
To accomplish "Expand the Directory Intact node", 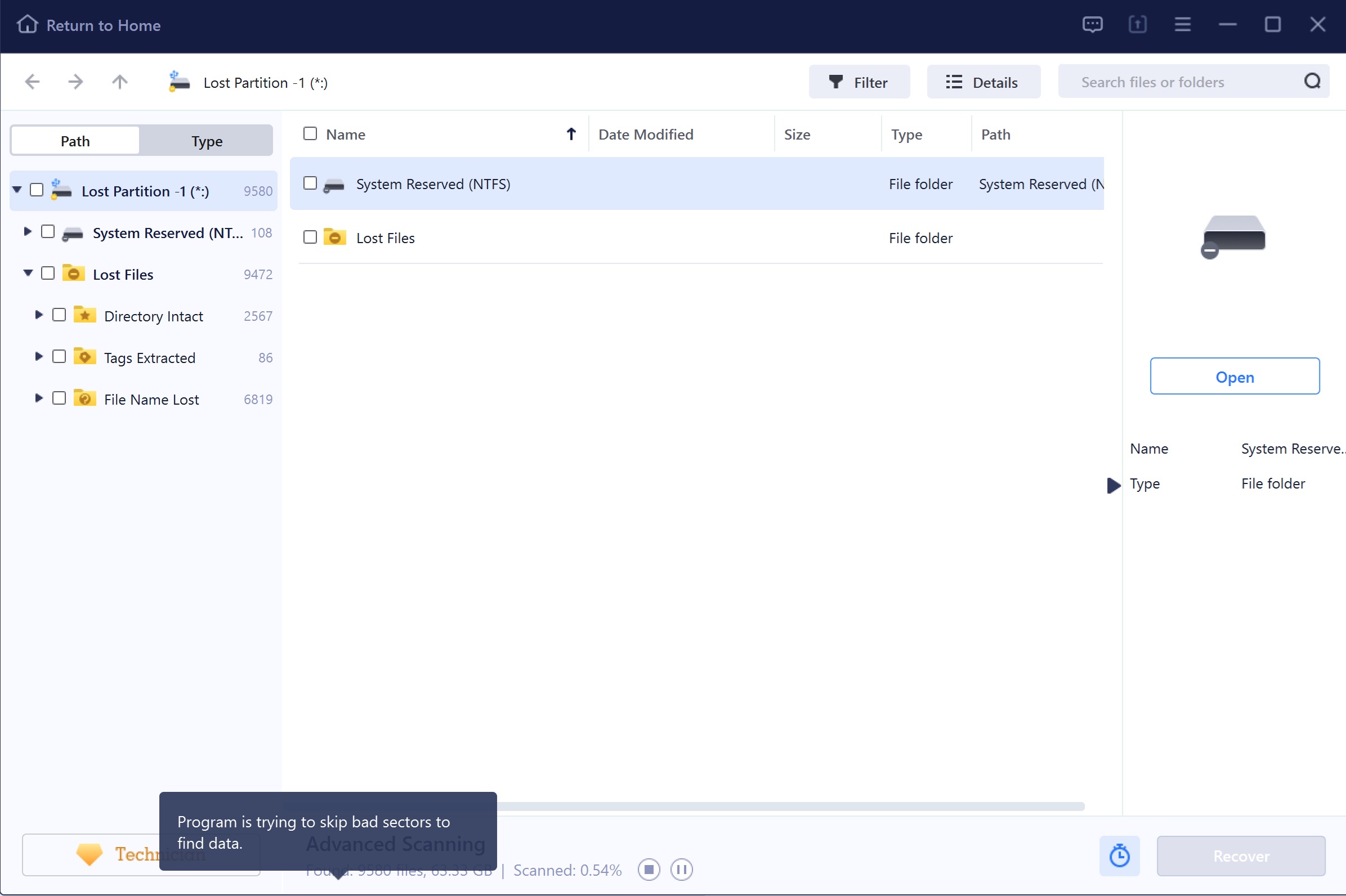I will (x=38, y=314).
